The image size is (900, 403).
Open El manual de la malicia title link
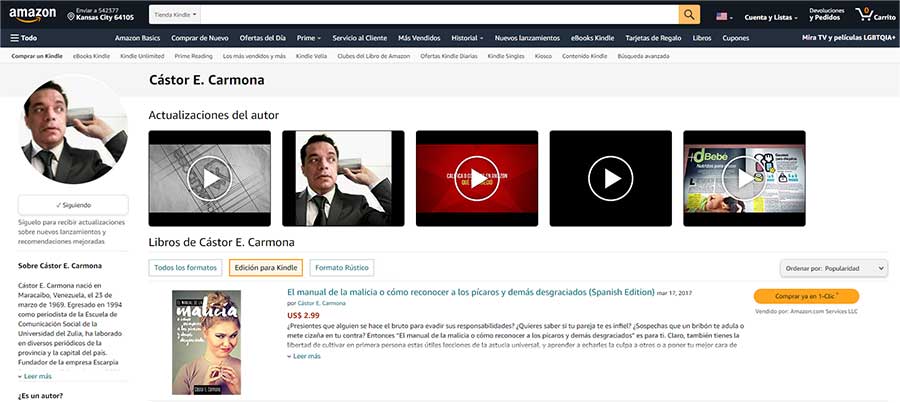[471, 292]
